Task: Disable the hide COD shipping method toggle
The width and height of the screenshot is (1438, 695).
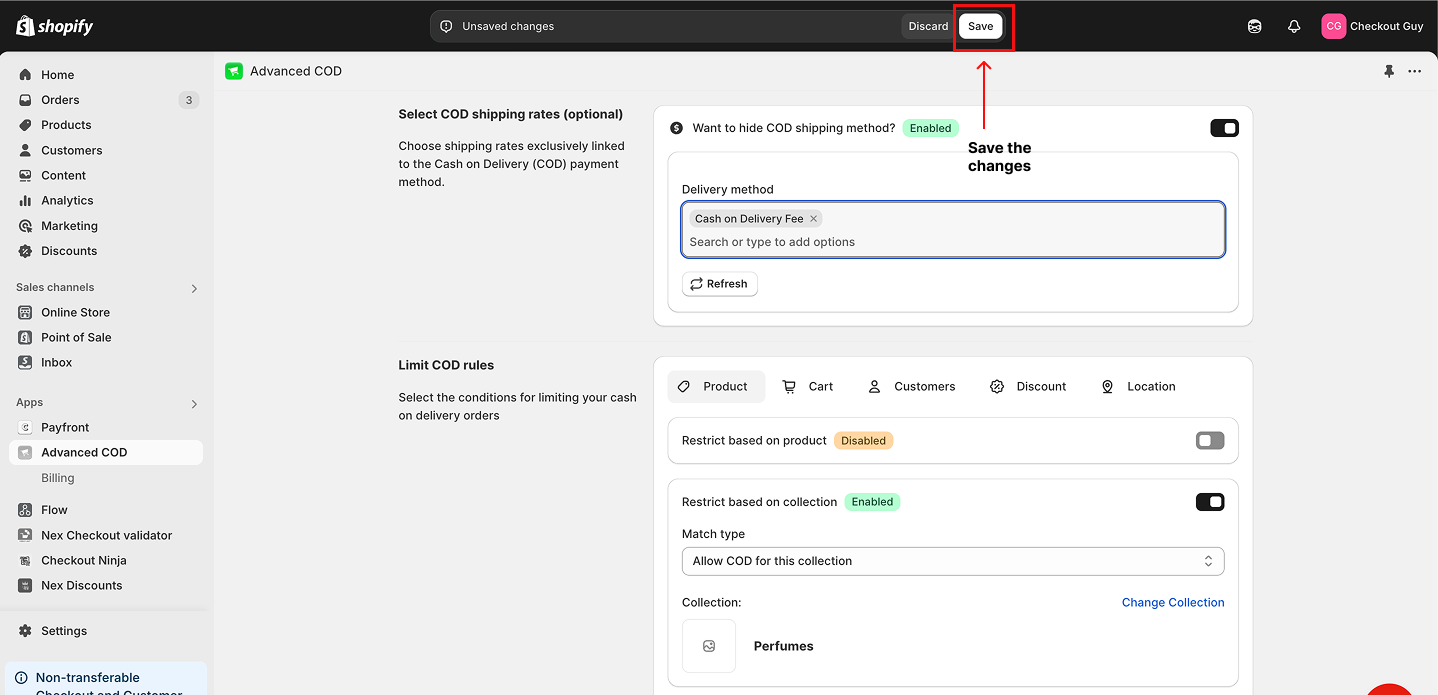Action: pos(1224,128)
